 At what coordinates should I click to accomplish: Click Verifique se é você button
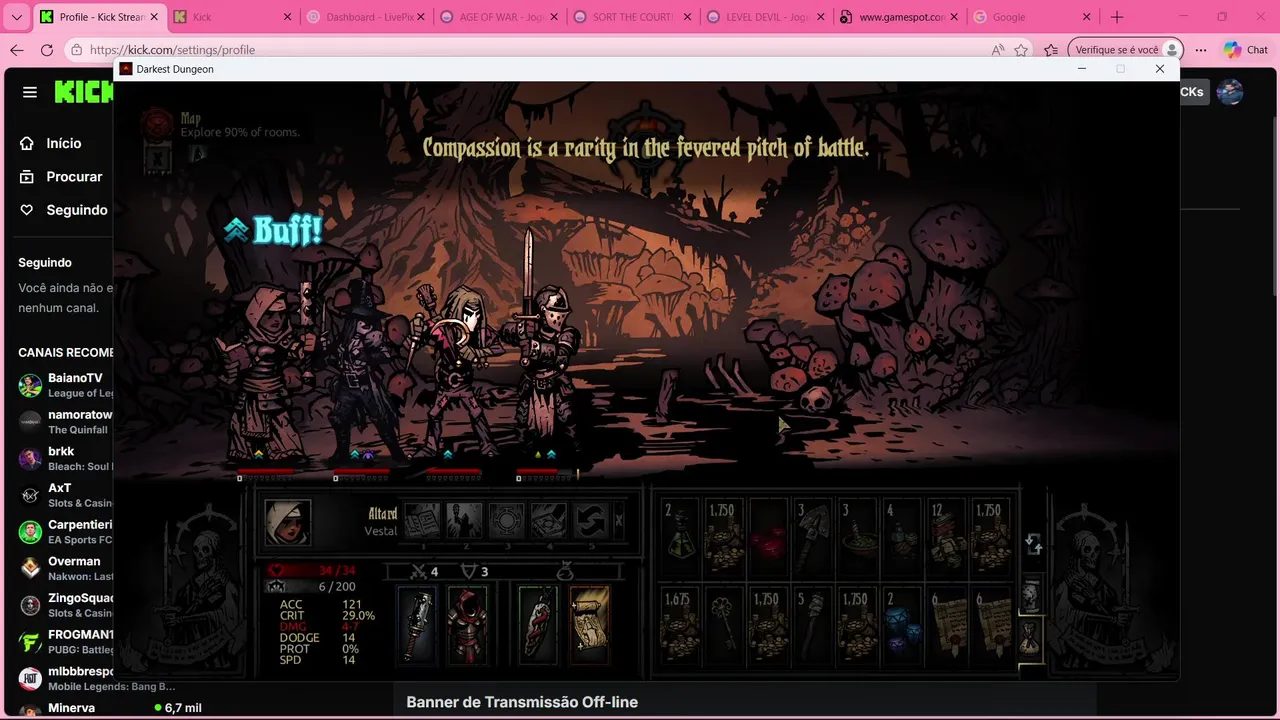click(1125, 50)
